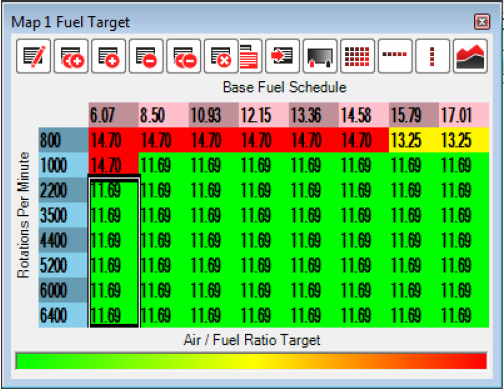
Task: Select the 12.15 column header
Action: click(x=264, y=115)
